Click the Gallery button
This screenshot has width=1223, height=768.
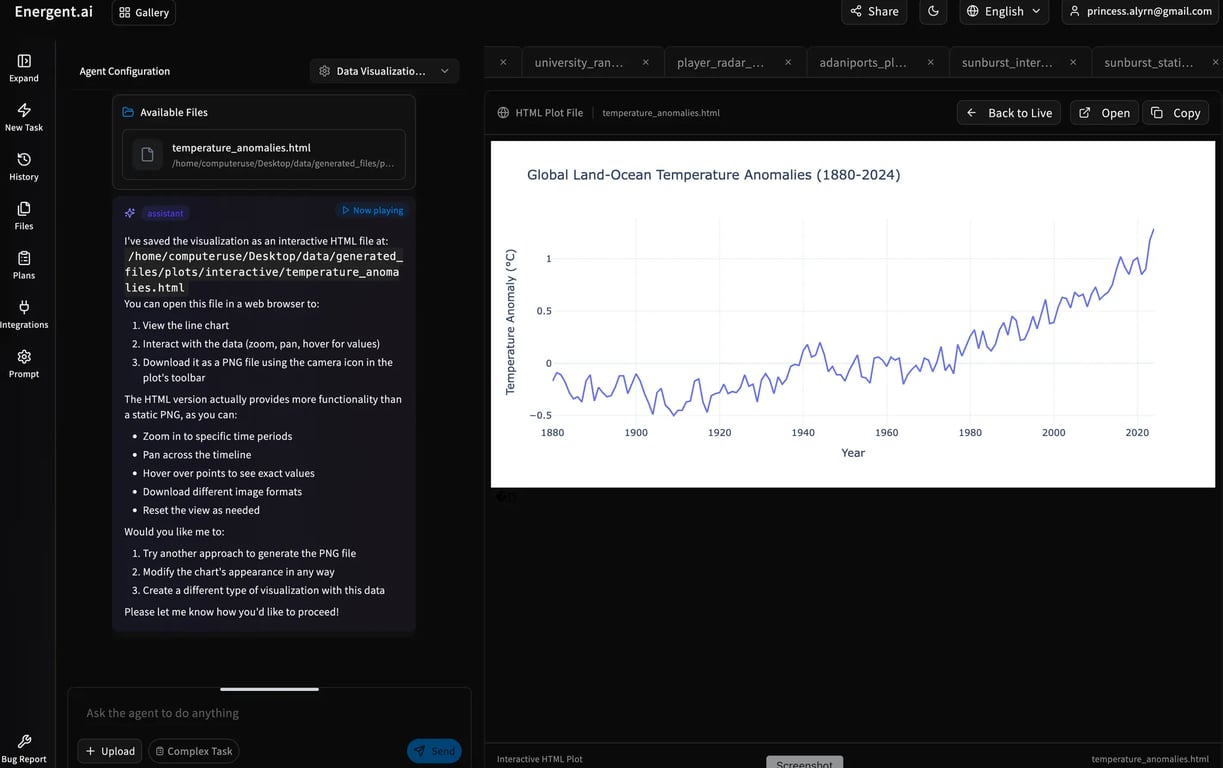click(x=143, y=12)
